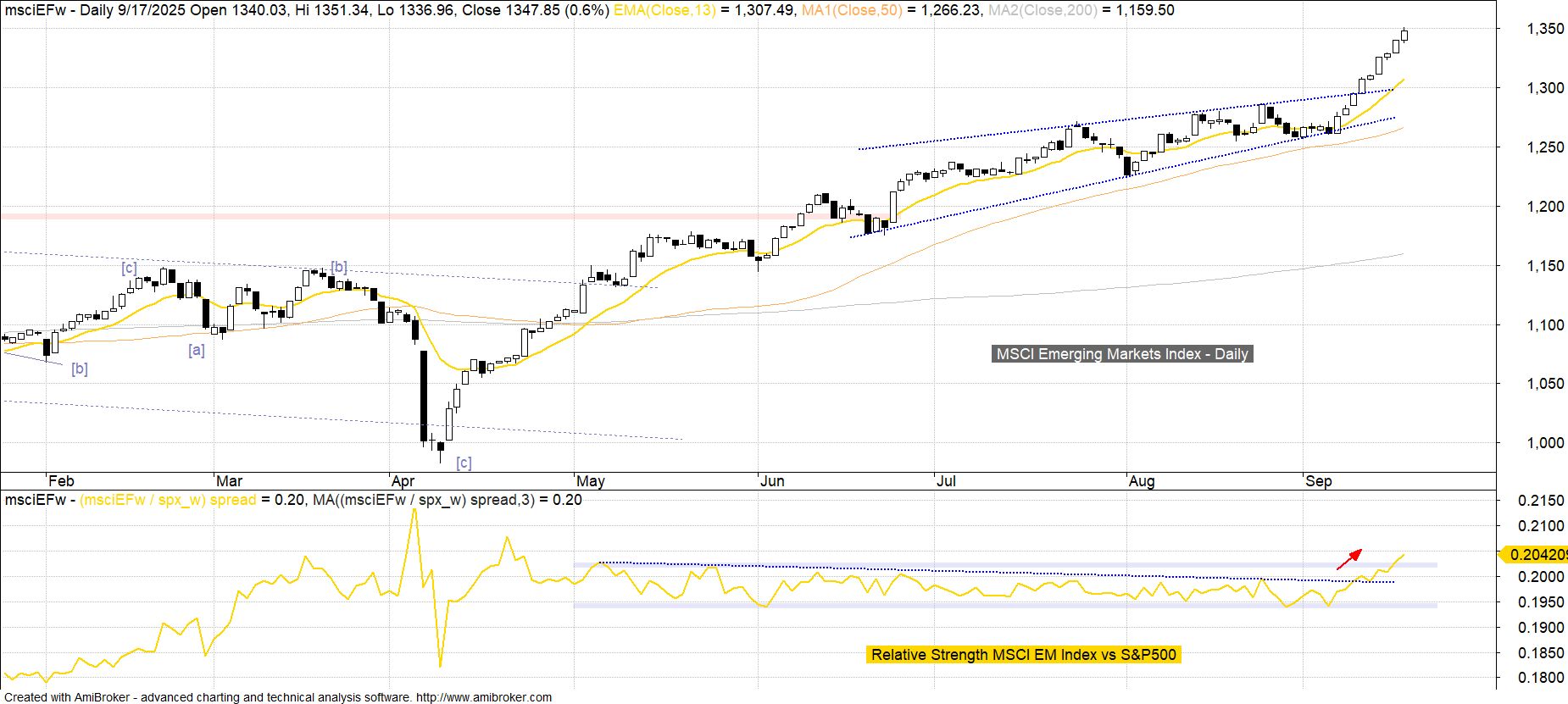Click the [b] wave label near the February low

point(80,369)
